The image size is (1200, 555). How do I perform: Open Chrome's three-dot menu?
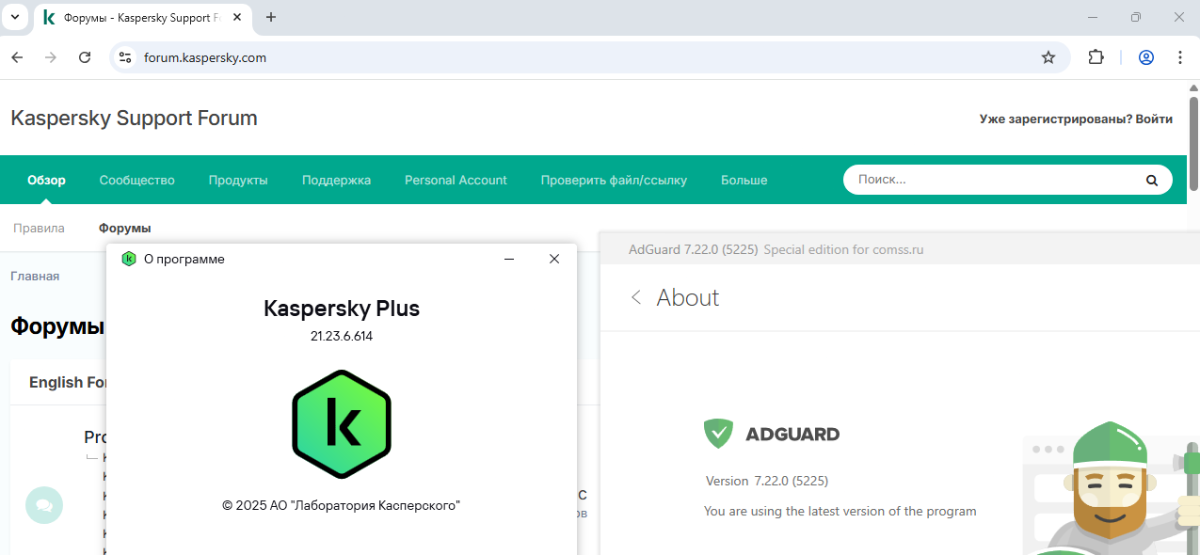pos(1180,57)
